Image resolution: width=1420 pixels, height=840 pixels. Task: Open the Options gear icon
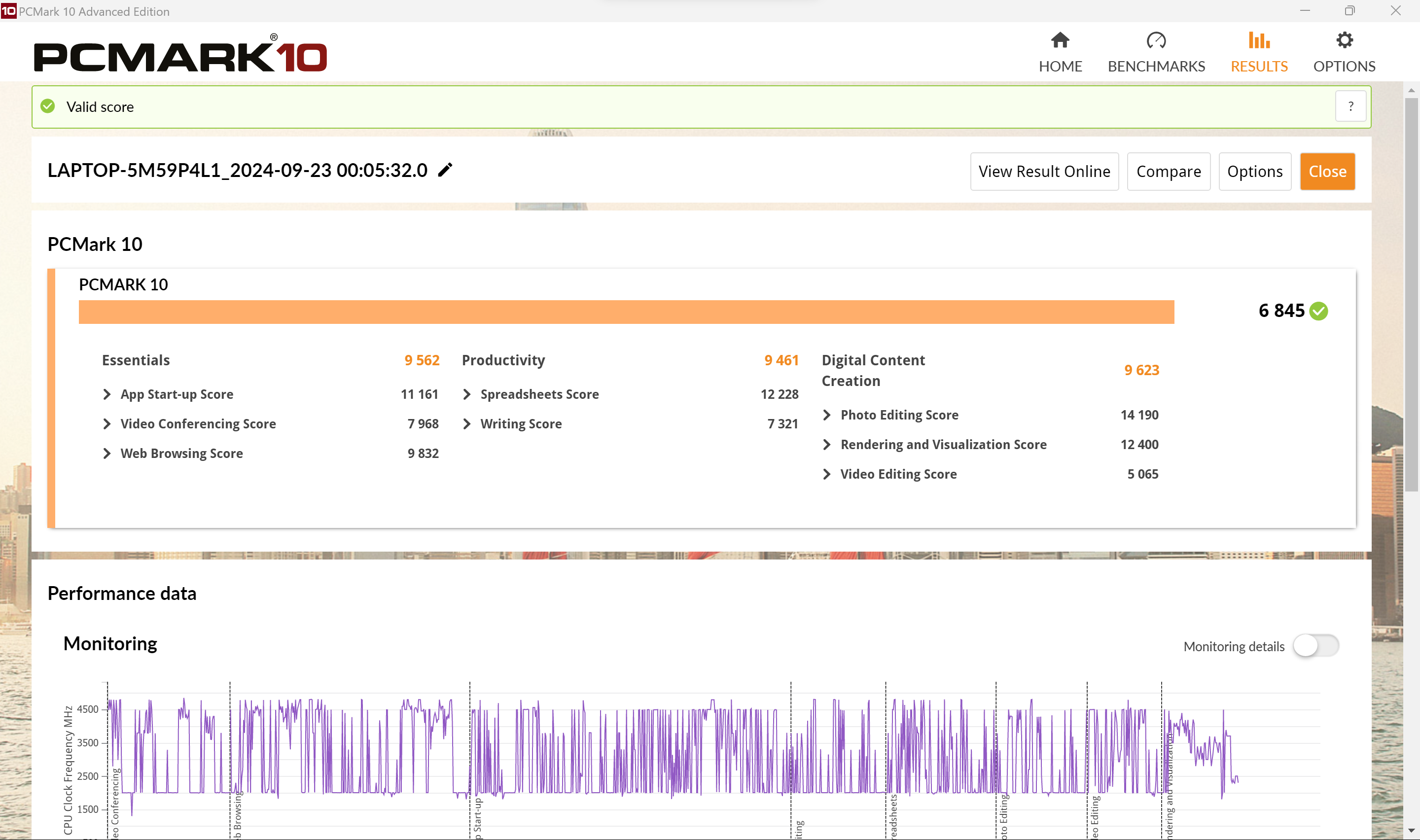tap(1344, 40)
